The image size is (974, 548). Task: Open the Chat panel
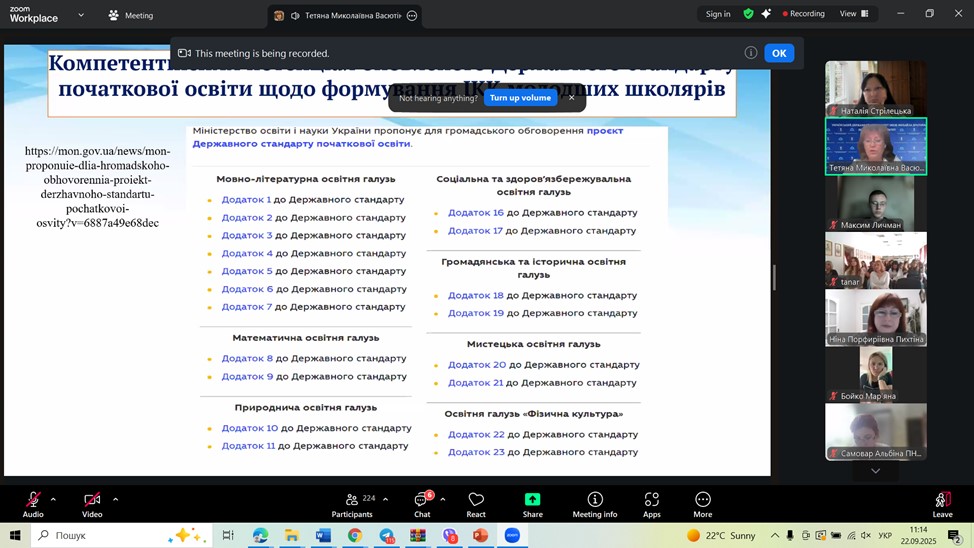422,504
